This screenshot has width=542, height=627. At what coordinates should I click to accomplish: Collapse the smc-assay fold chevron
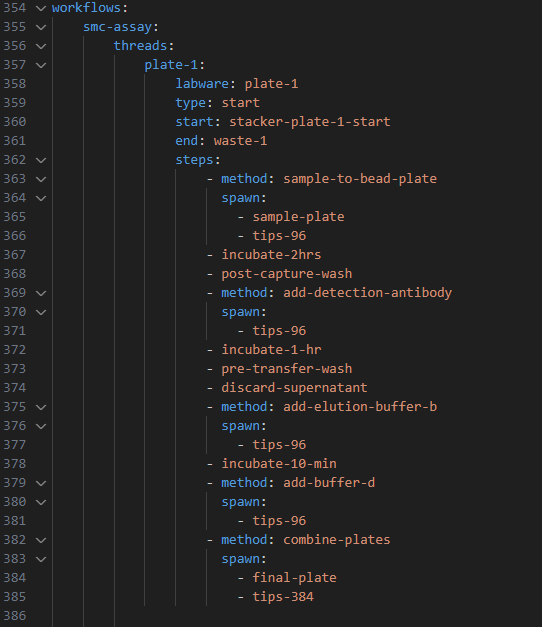click(x=41, y=27)
